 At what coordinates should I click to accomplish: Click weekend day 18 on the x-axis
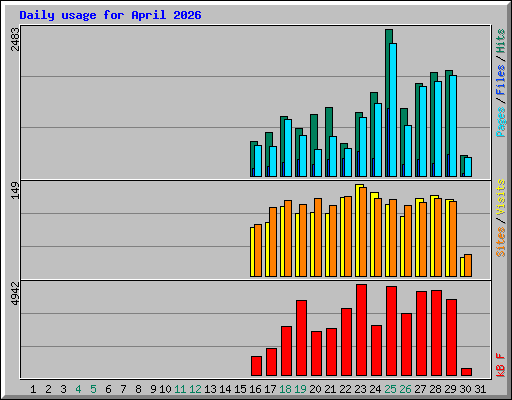tap(285, 389)
